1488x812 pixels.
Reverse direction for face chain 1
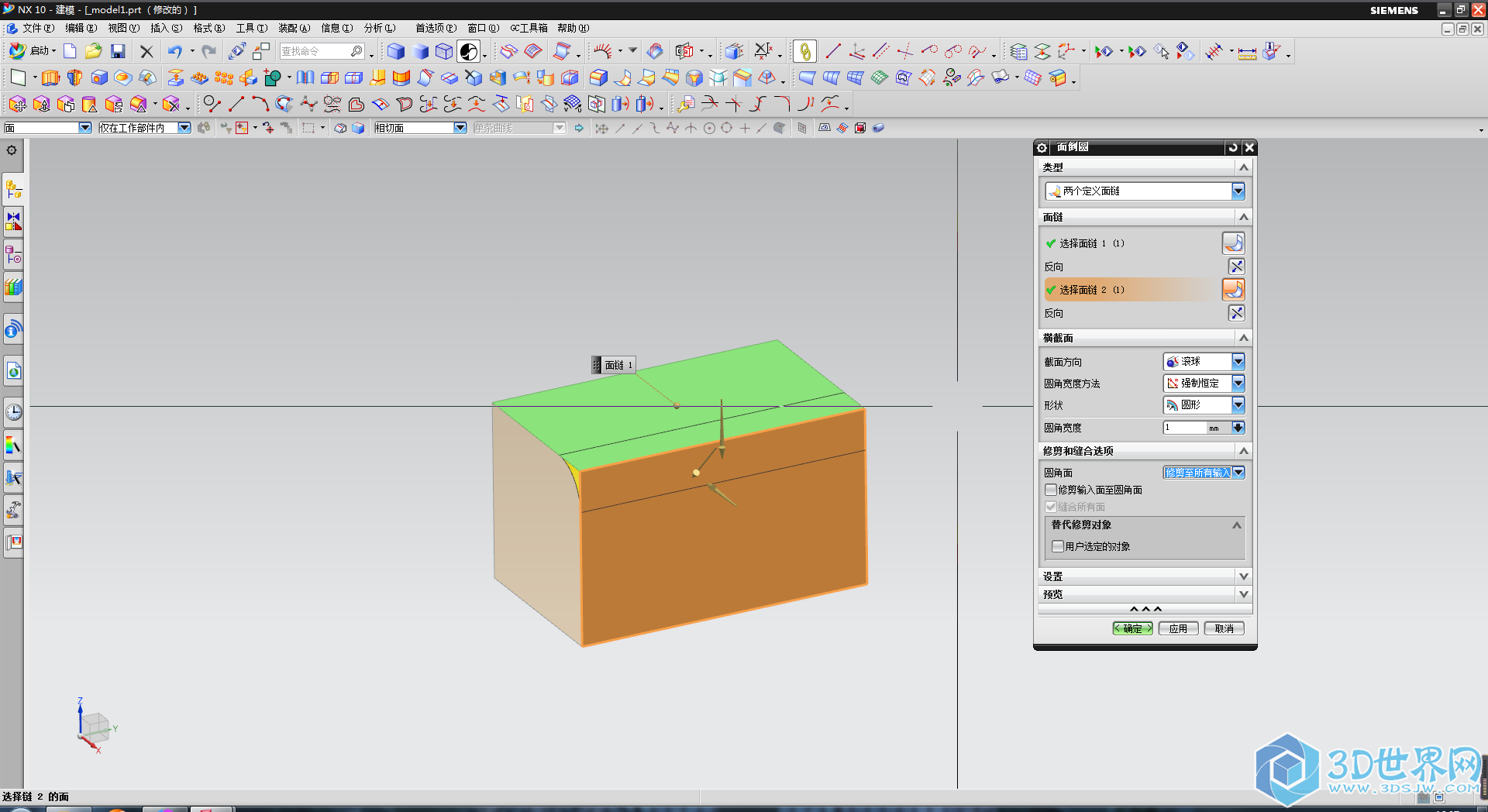point(1236,267)
